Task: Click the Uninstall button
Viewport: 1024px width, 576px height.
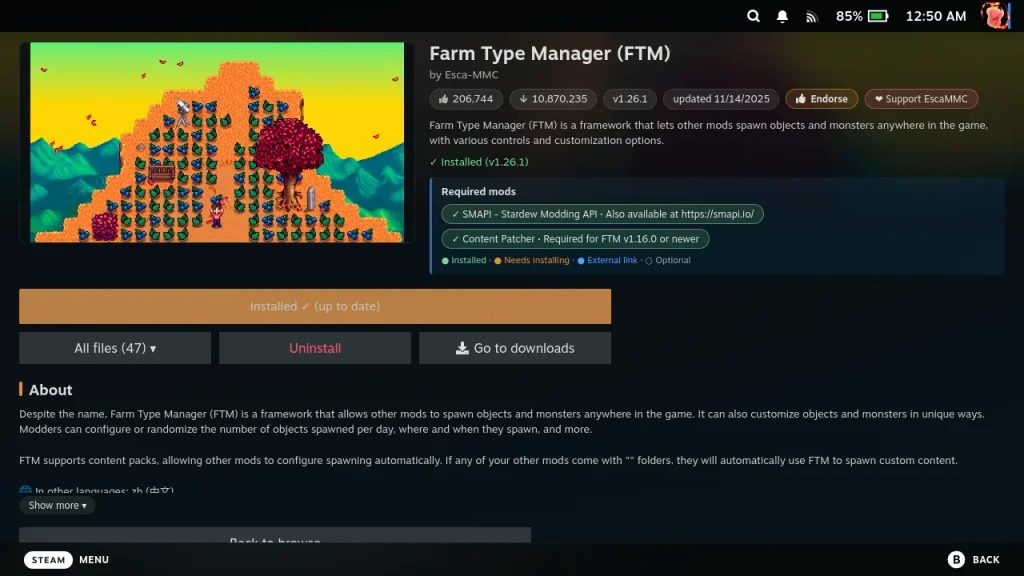Action: [x=315, y=348]
